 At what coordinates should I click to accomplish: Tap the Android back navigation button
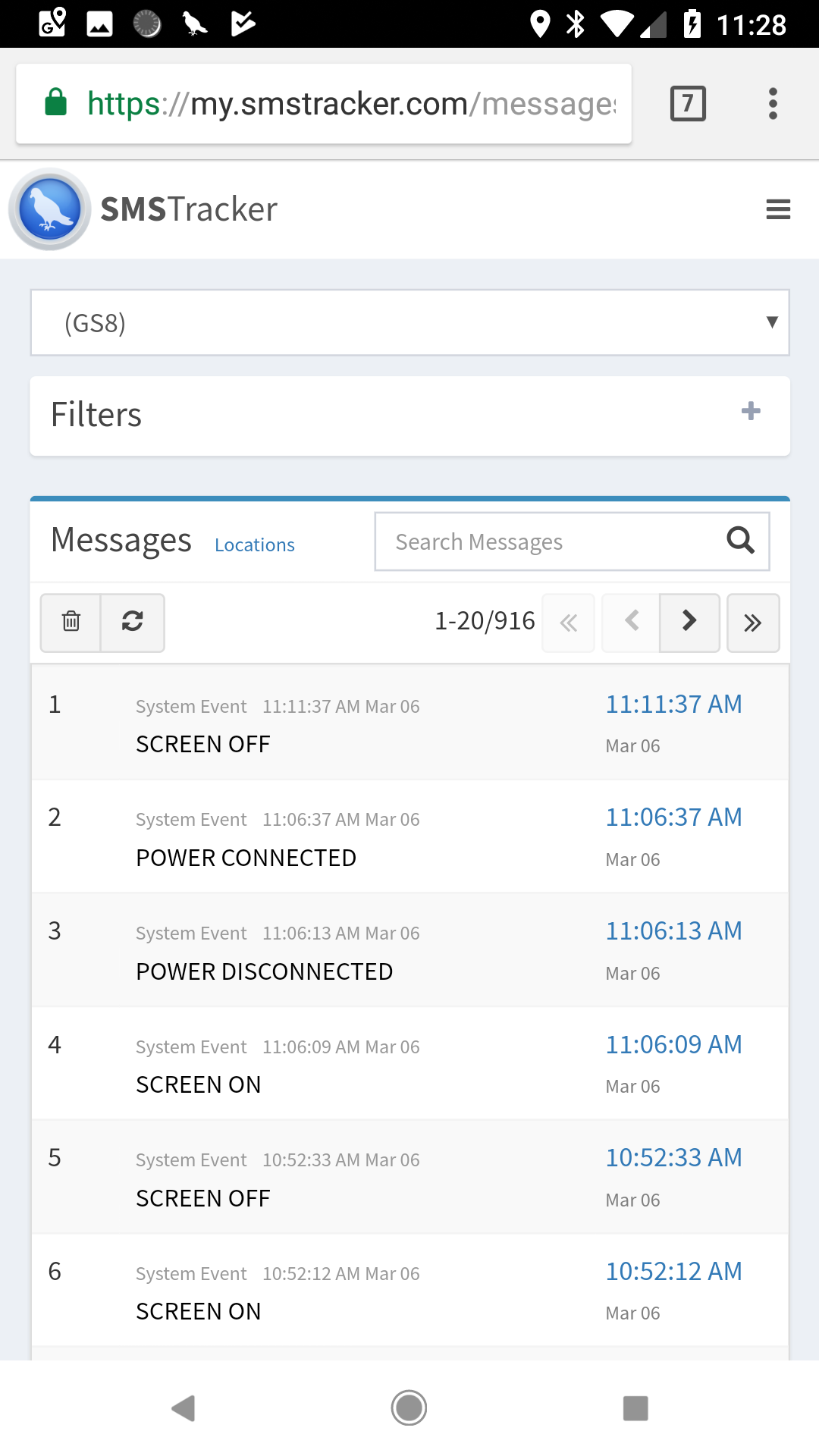click(x=184, y=1408)
